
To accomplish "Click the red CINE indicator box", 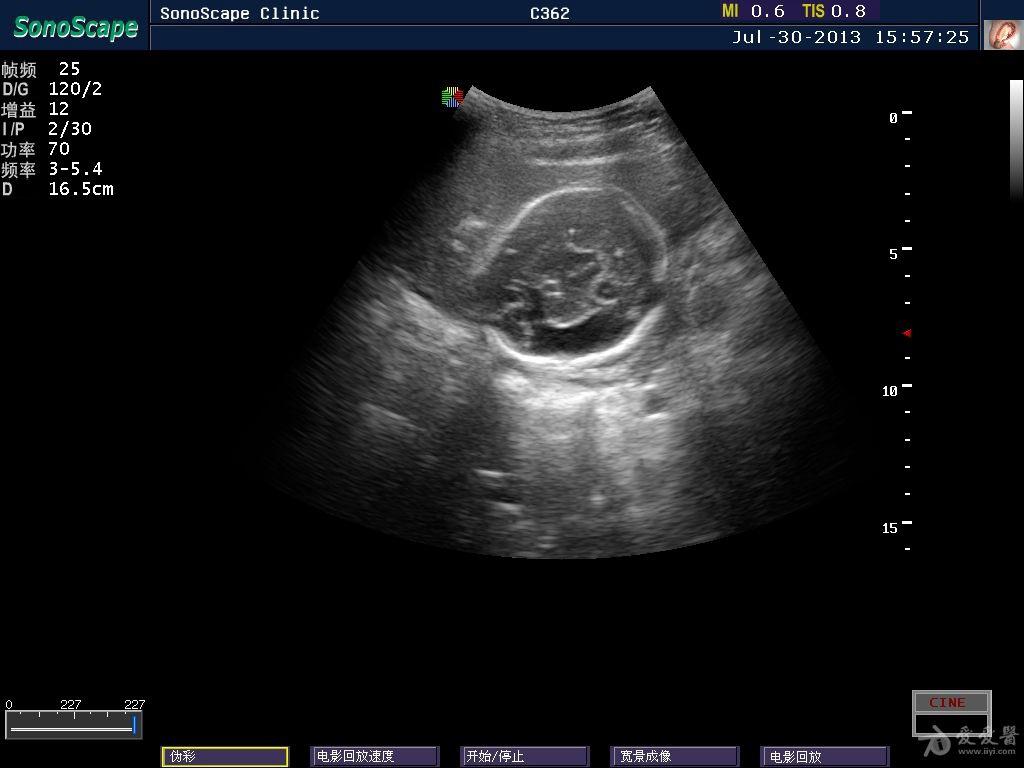I will point(951,702).
